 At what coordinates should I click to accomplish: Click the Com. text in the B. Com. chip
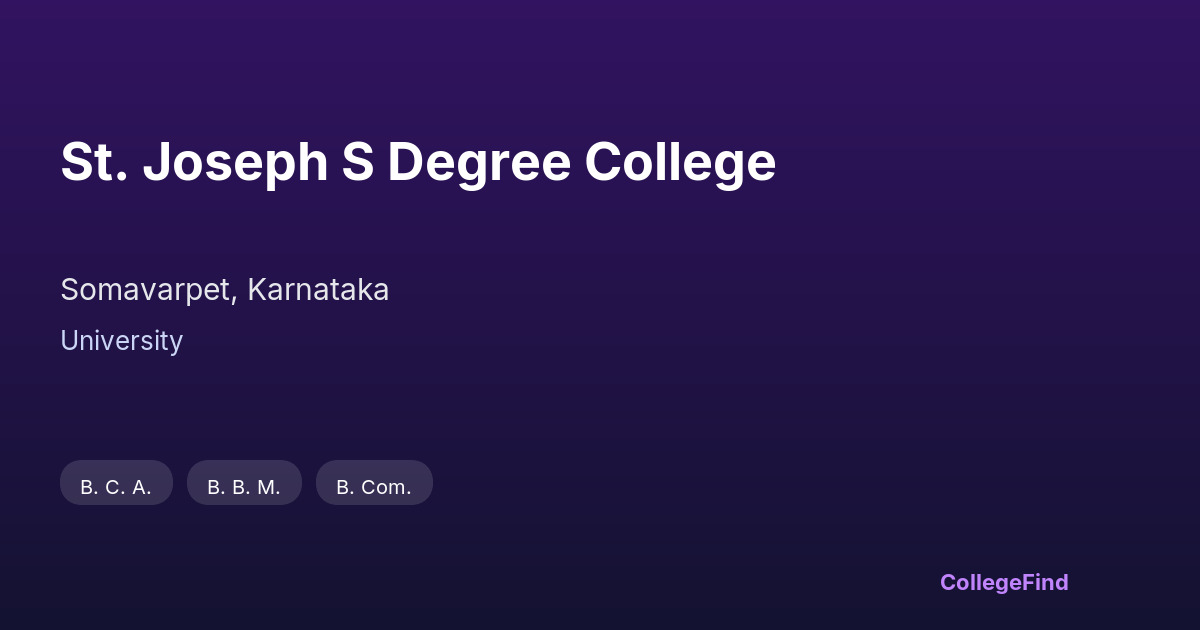pos(385,487)
